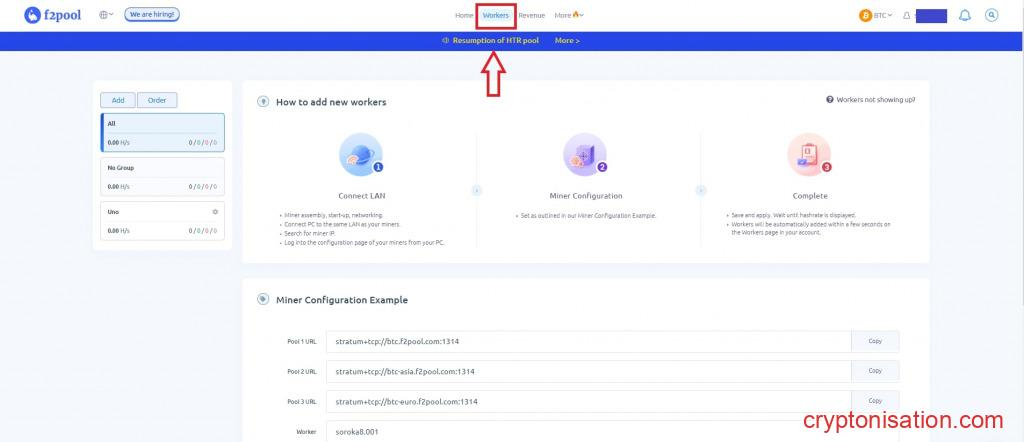Click the Add group button
Image resolution: width=1024 pixels, height=442 pixels.
click(x=117, y=100)
